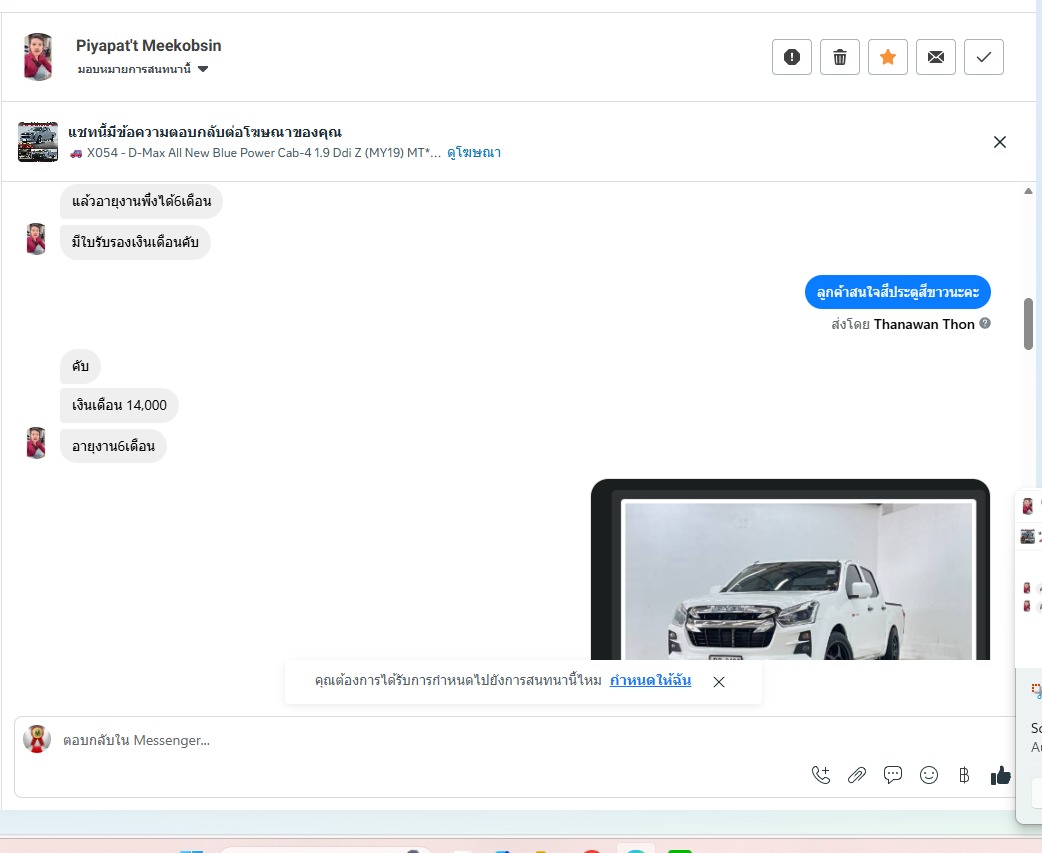Mark conversation done with checkmark button

[x=984, y=57]
